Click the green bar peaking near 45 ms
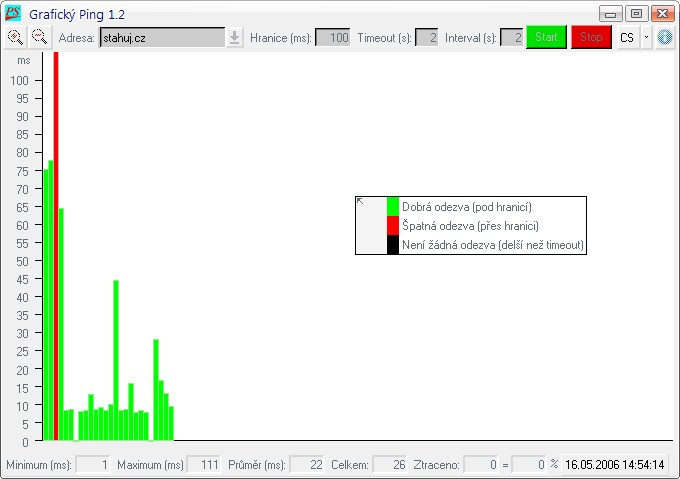 click(x=116, y=360)
